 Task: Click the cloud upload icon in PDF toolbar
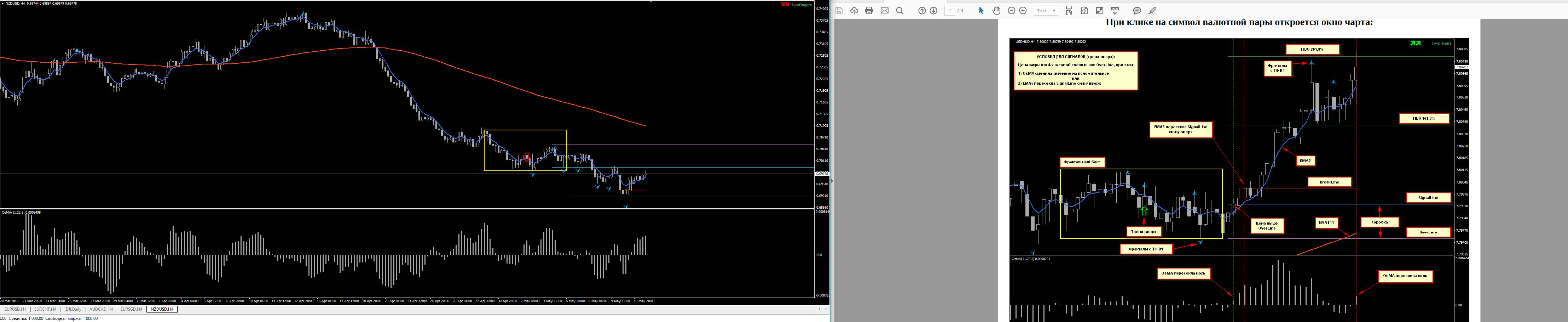click(854, 10)
